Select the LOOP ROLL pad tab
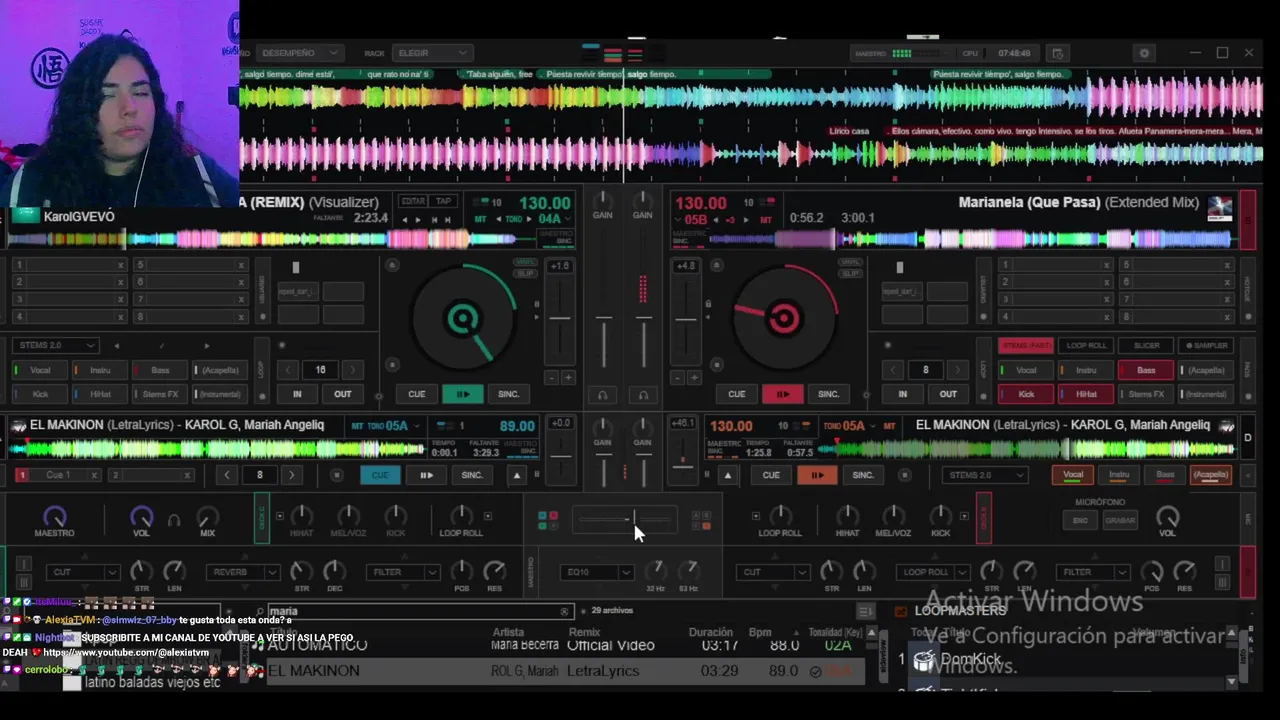Screen dimensions: 1280x720 tap(1086, 345)
